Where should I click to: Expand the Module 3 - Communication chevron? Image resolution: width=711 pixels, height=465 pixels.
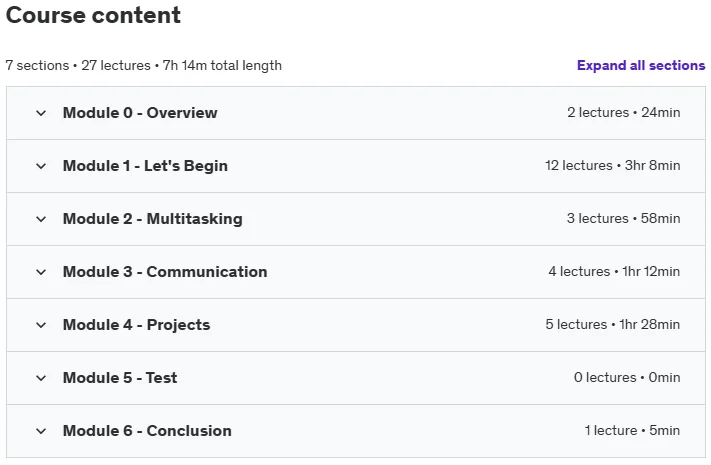41,272
